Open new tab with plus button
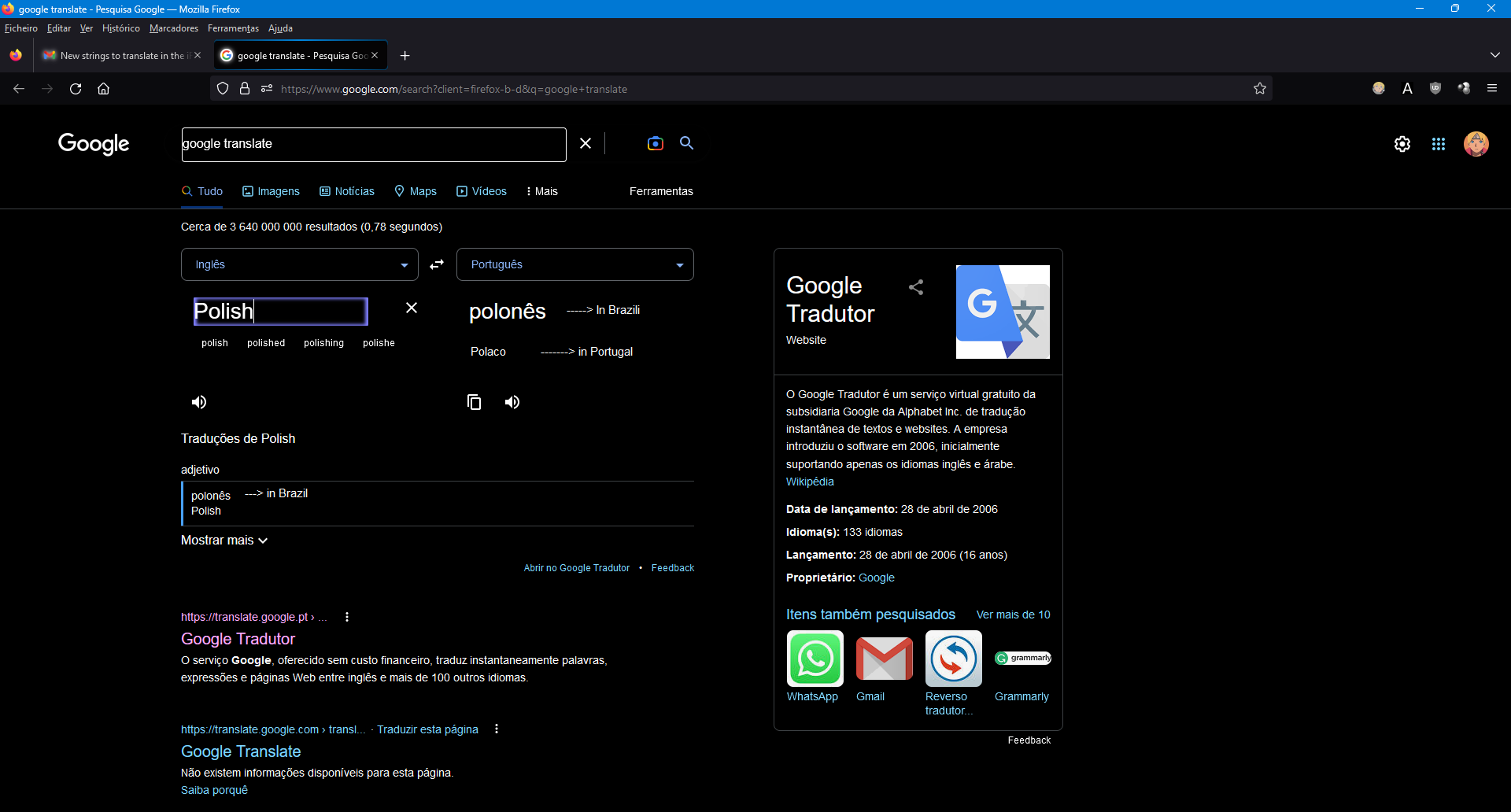 click(x=405, y=55)
